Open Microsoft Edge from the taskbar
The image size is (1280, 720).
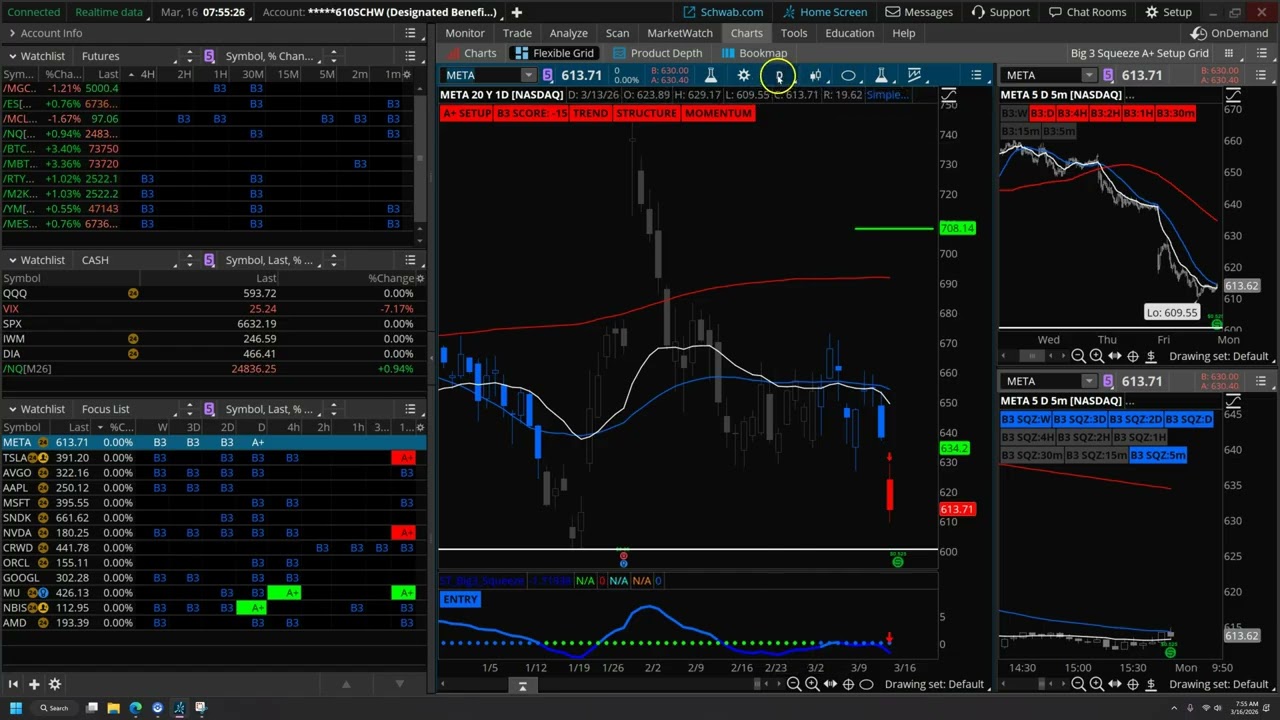135,708
